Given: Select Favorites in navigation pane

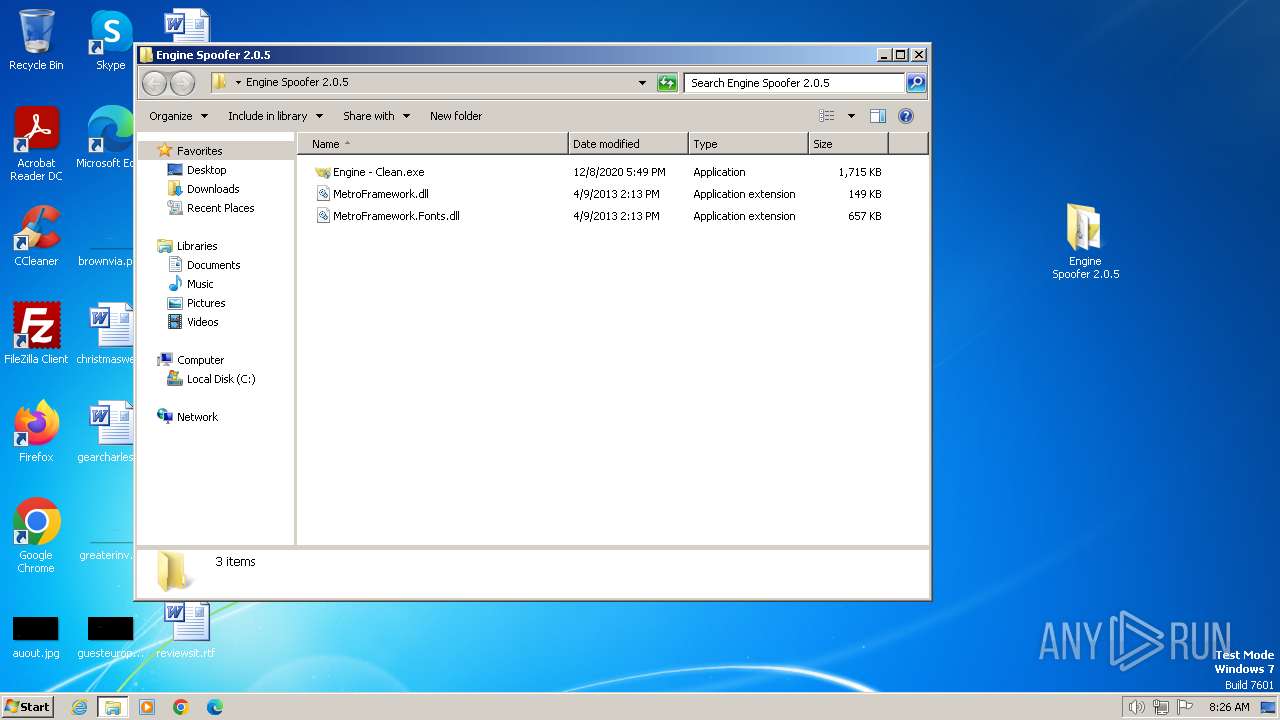Looking at the screenshot, I should 199,151.
